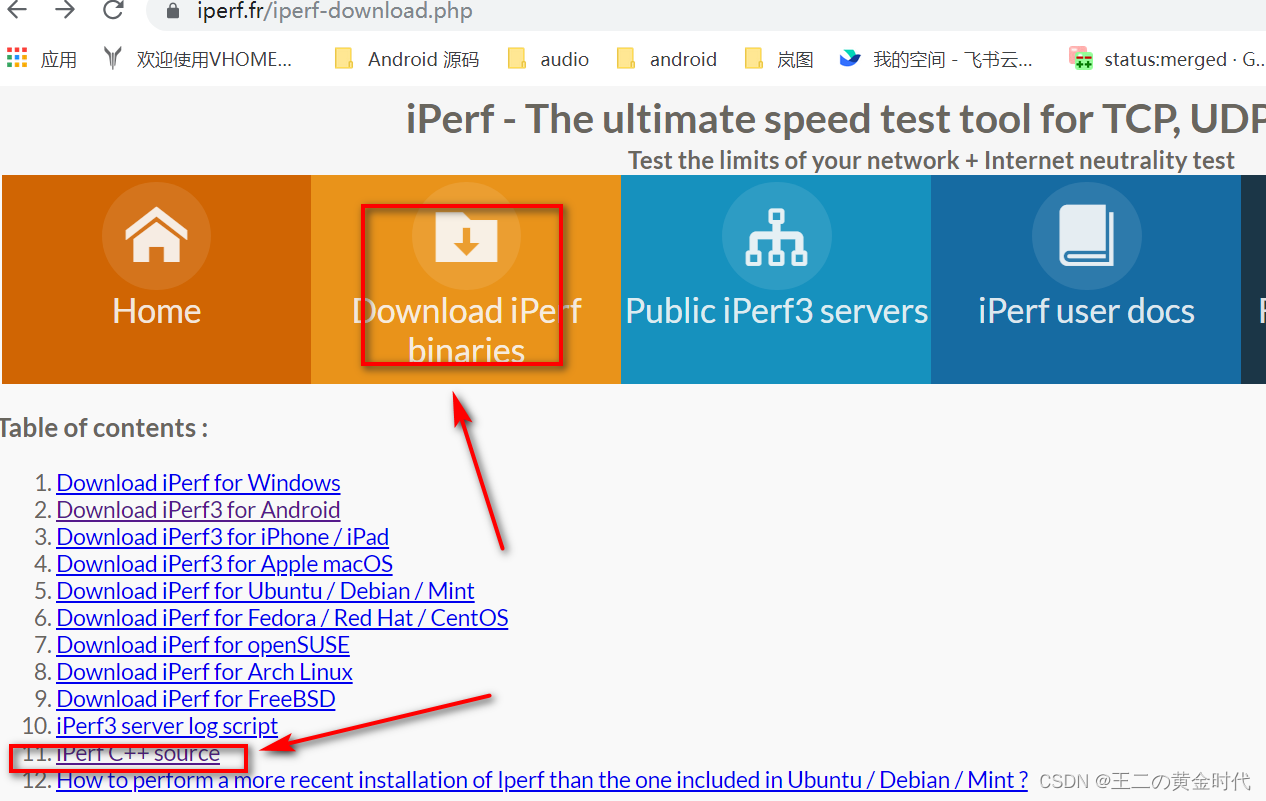Go to the Home navigation tile
The image size is (1266, 801).
[x=156, y=279]
